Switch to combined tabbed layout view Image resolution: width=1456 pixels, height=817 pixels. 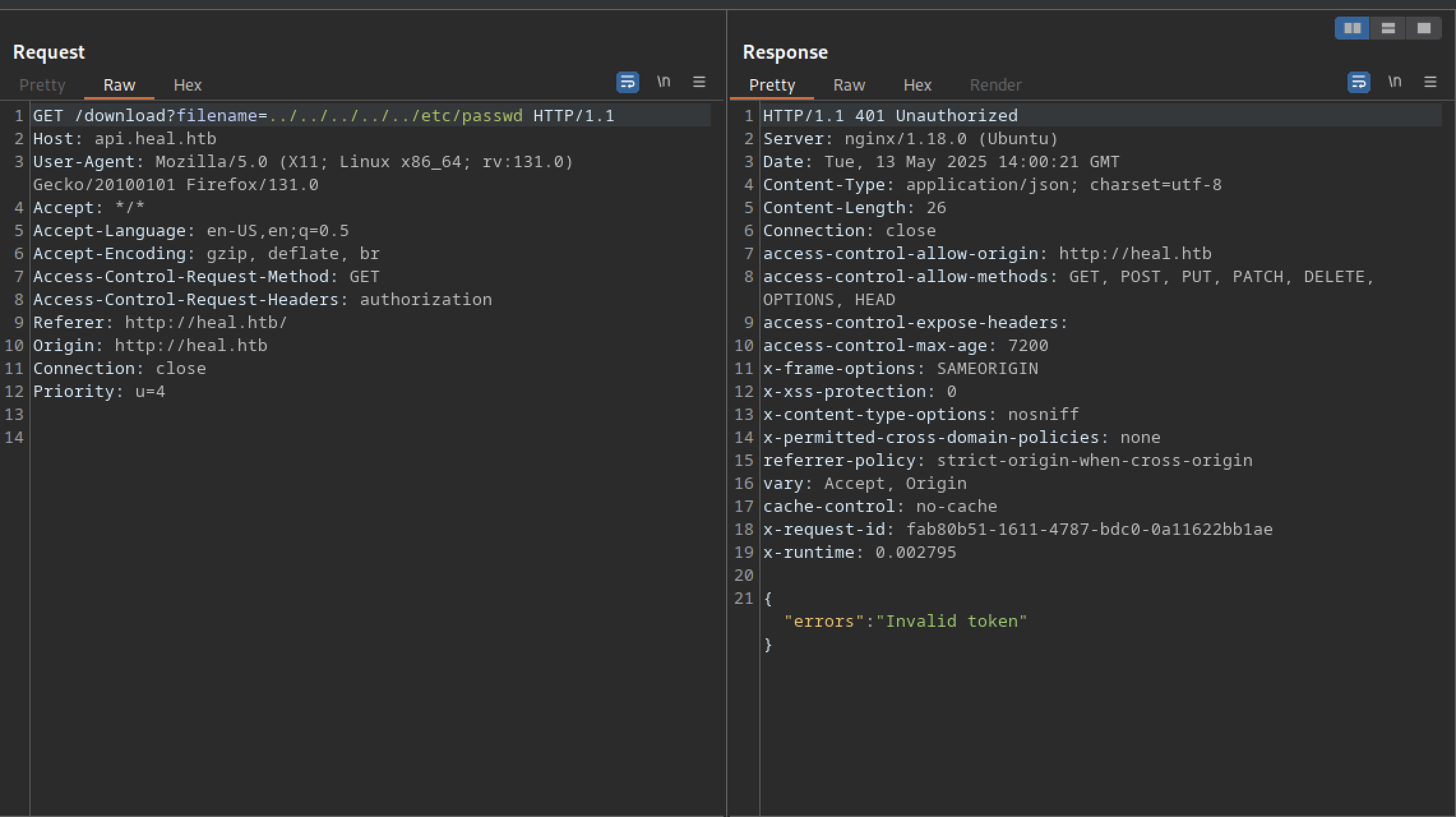(1423, 29)
